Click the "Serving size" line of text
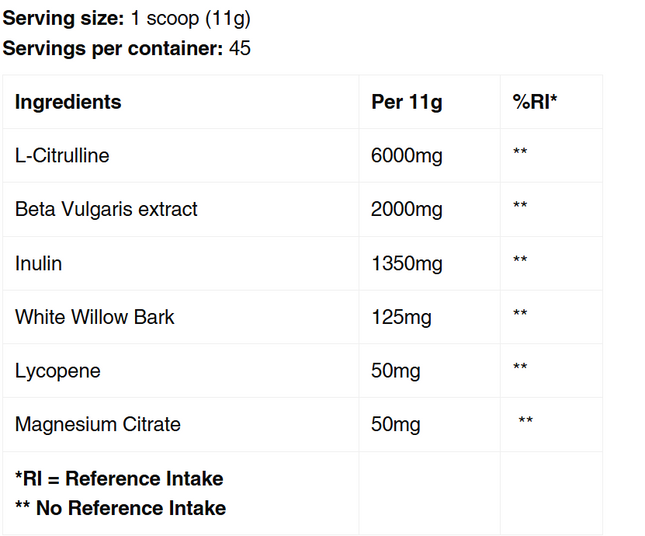The width and height of the screenshot is (645, 536). [x=127, y=19]
